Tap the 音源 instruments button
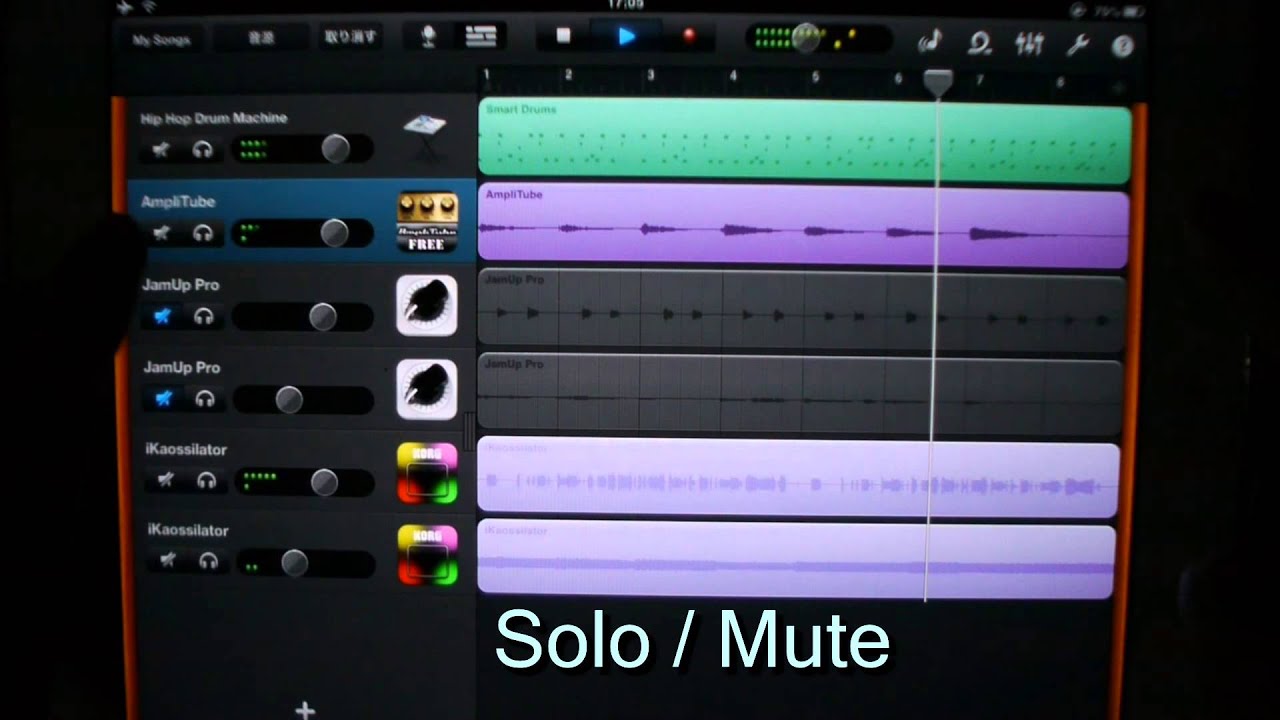This screenshot has width=1280, height=720. coord(260,39)
